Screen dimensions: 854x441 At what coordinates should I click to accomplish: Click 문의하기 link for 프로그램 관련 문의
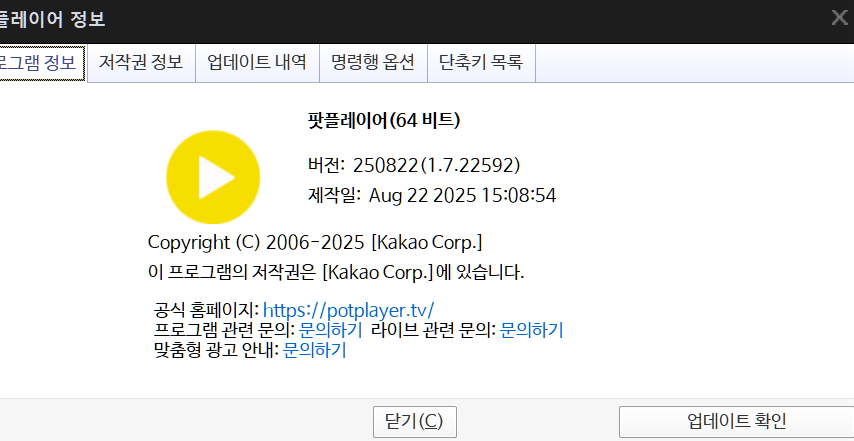coord(331,330)
